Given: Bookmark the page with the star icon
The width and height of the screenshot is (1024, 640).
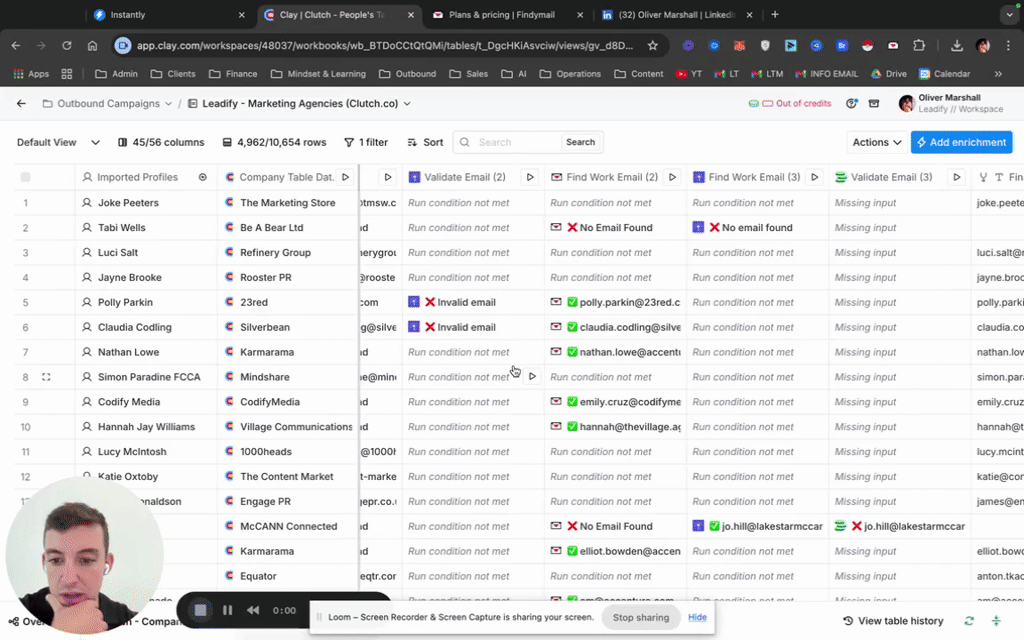Looking at the screenshot, I should click(653, 45).
